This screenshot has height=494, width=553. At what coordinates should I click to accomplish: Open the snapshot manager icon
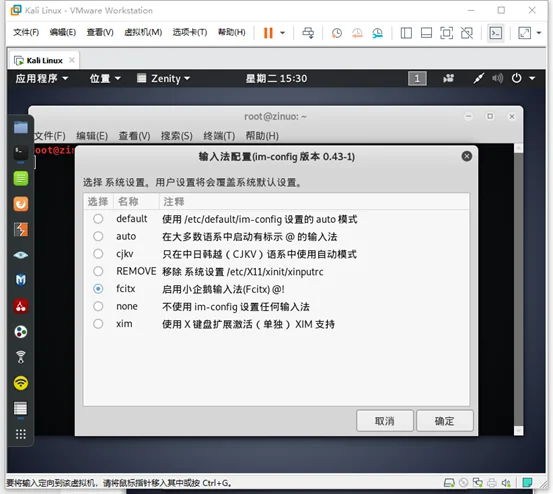pyautogui.click(x=377, y=33)
